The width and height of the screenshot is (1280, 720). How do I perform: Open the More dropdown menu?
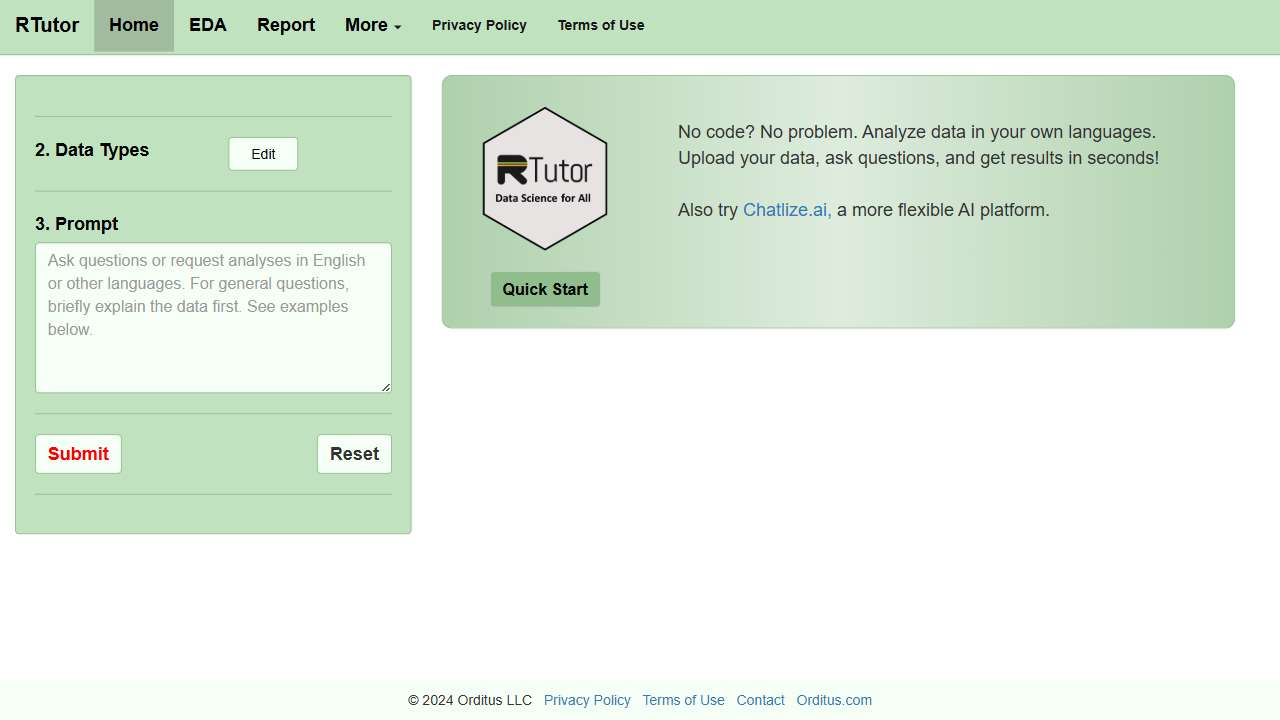click(x=372, y=25)
